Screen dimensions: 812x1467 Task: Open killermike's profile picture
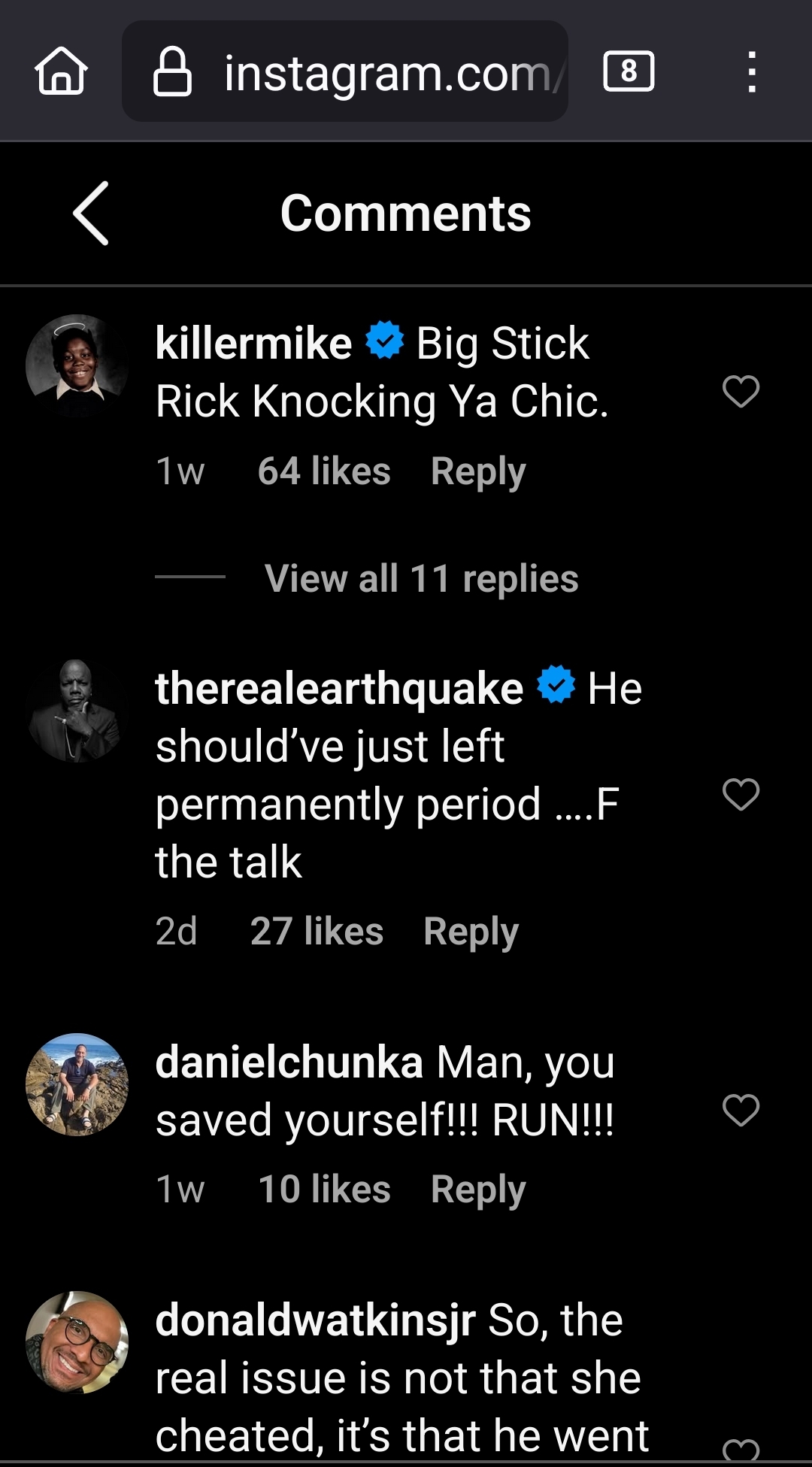(x=77, y=365)
